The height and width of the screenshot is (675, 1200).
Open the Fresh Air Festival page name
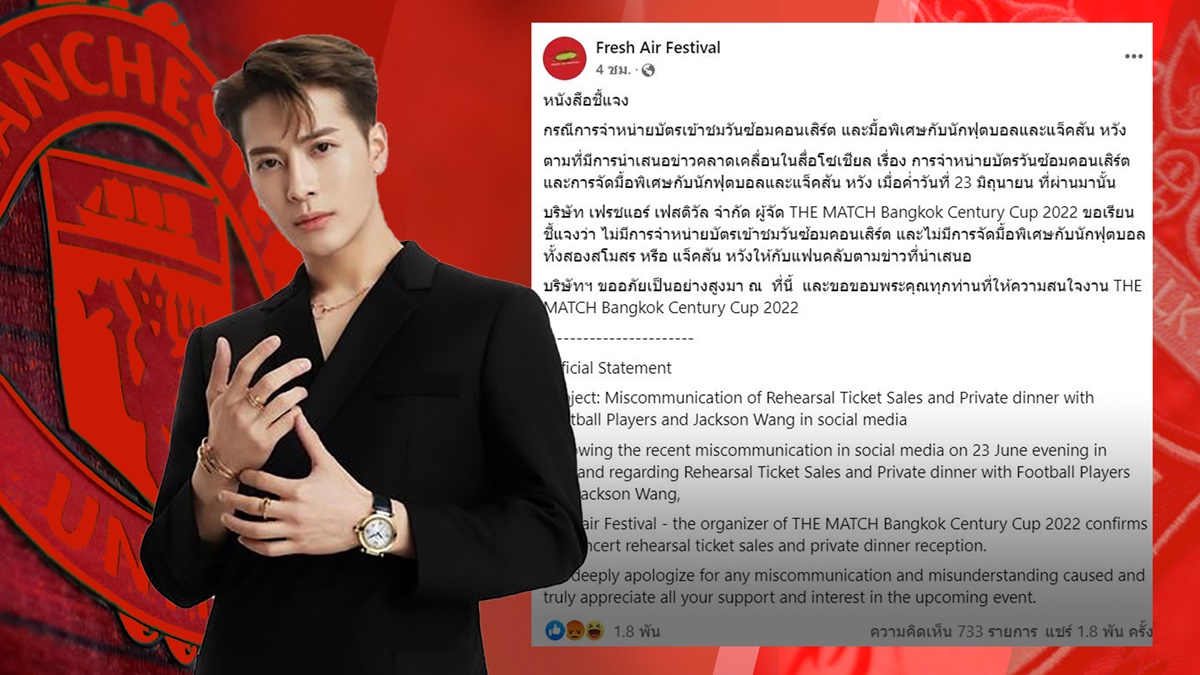pyautogui.click(x=657, y=47)
